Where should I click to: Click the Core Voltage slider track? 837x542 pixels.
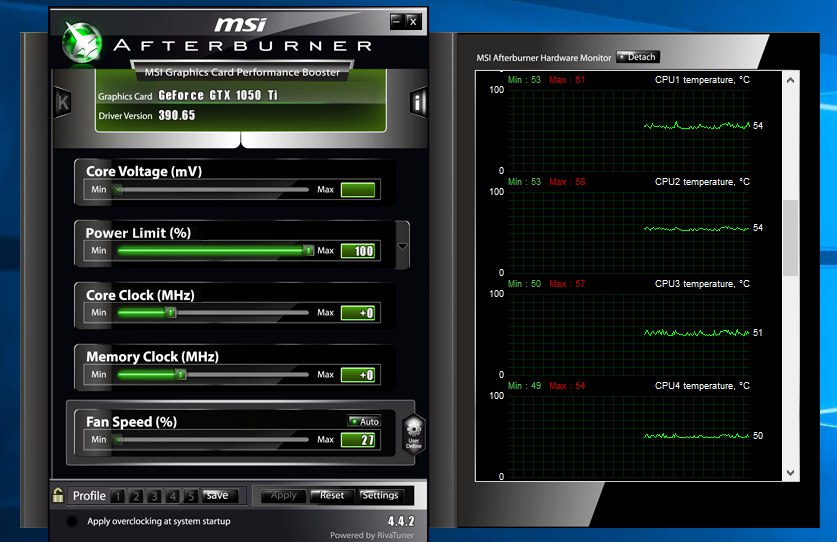[x=212, y=190]
